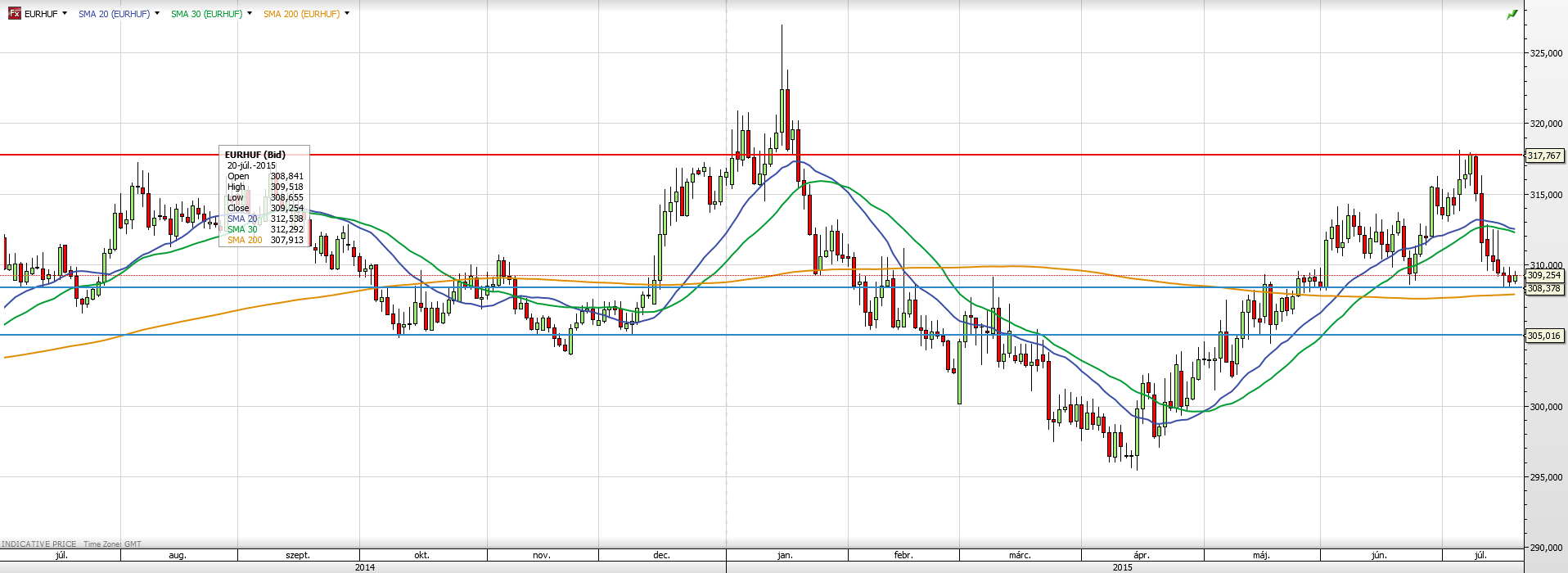The width and height of the screenshot is (1568, 573).
Task: Click the aug. month label on the time axis
Action: 178,555
